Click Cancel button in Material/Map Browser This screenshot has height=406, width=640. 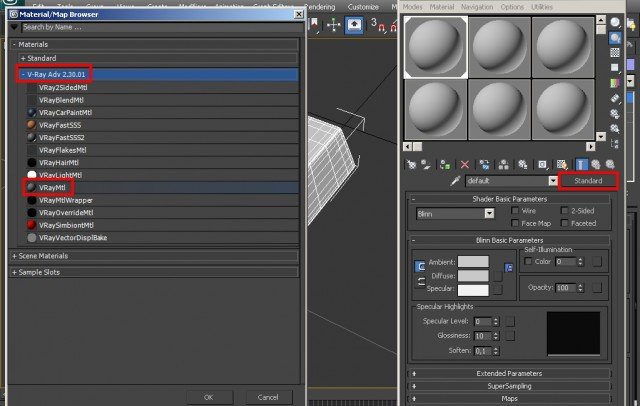268,397
